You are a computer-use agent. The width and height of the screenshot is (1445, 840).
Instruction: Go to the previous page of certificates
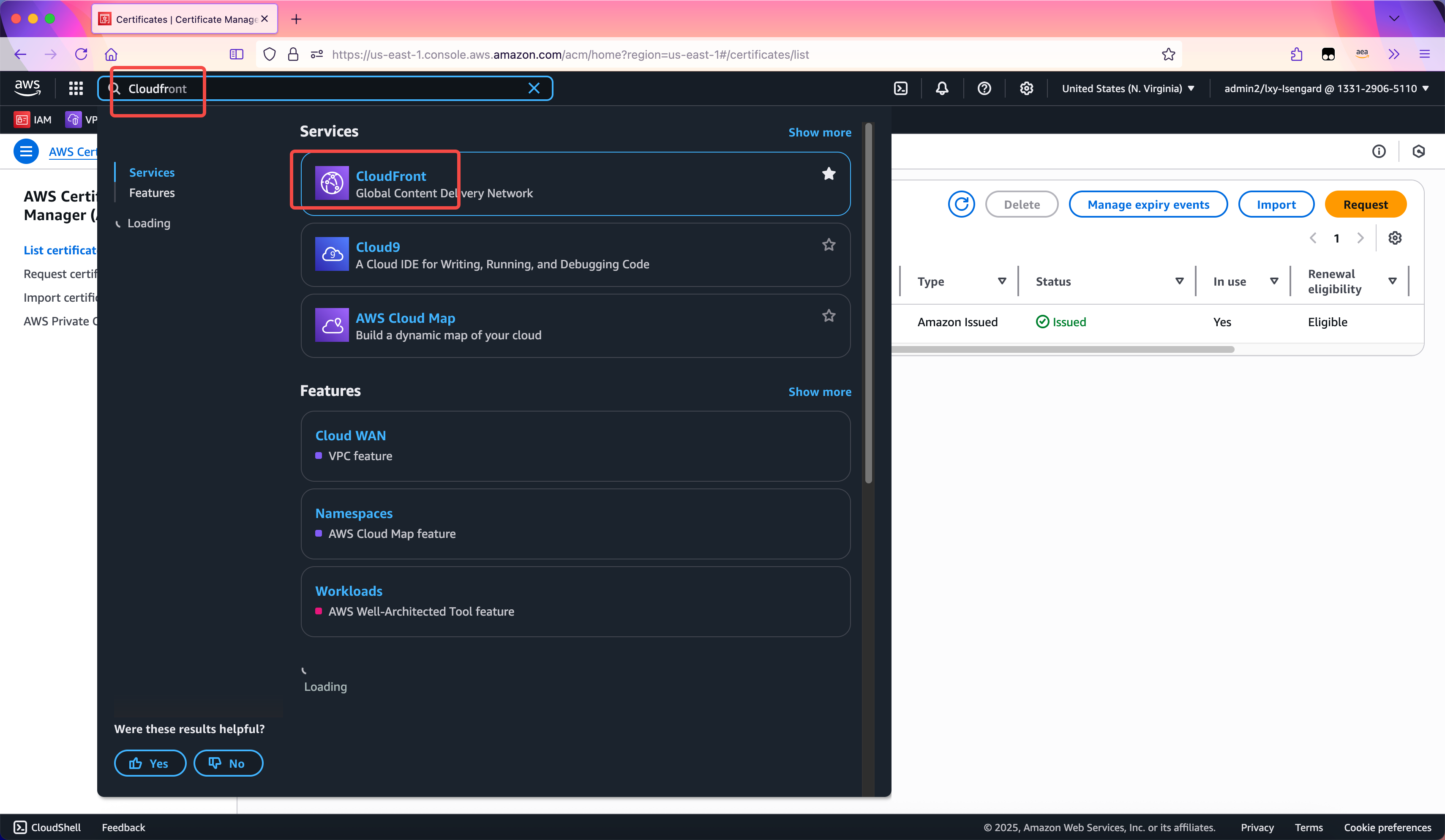point(1313,238)
